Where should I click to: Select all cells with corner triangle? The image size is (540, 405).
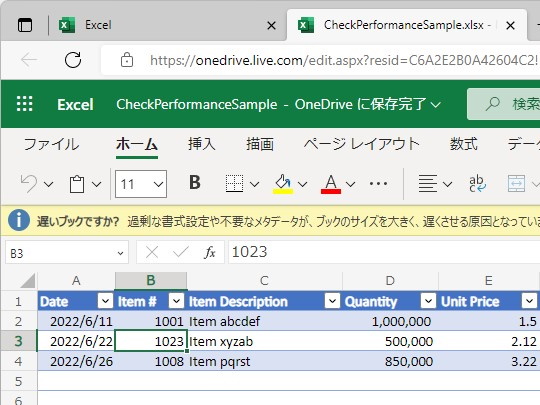coord(28,281)
